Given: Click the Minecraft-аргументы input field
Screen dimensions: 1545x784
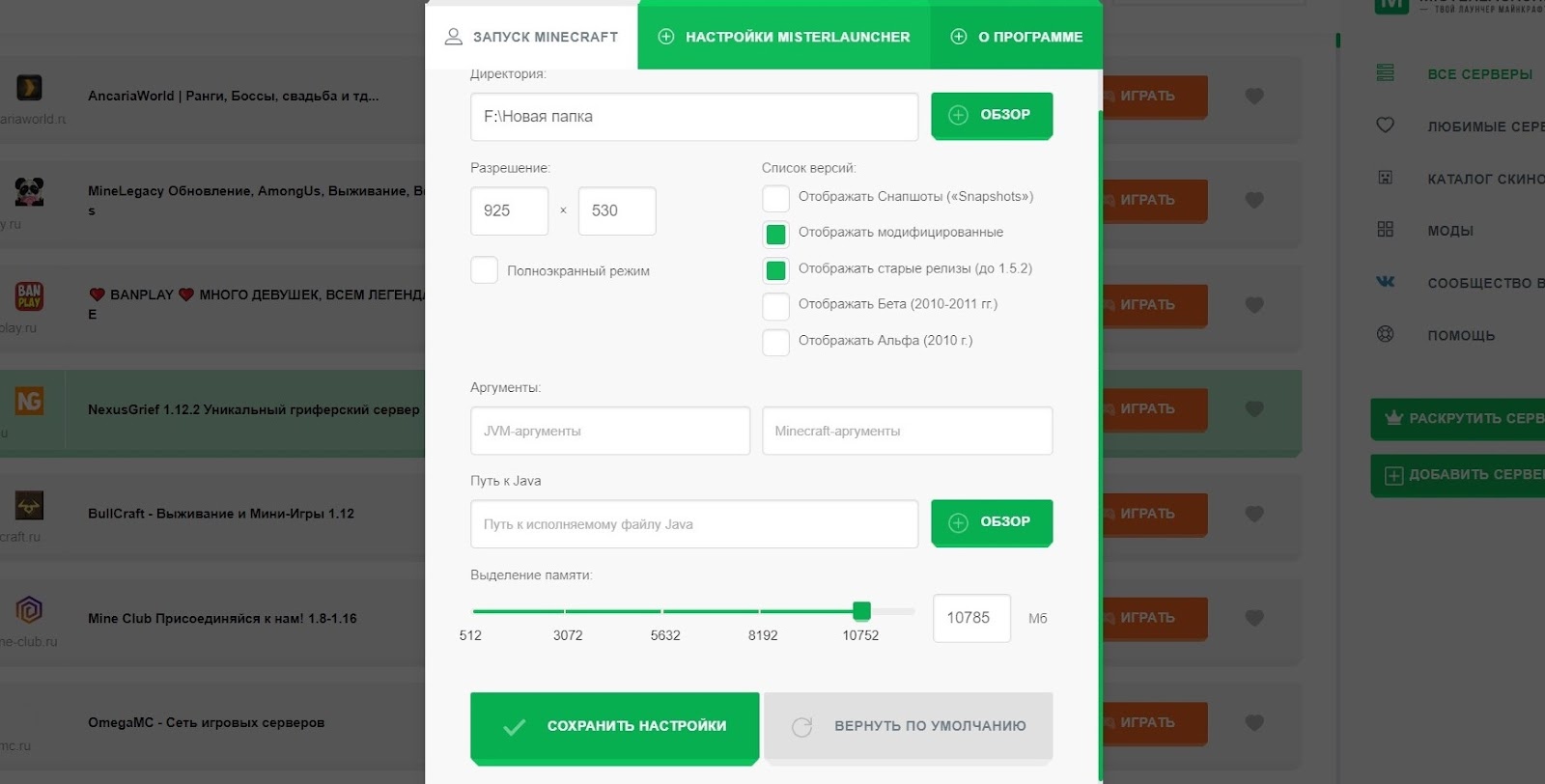Looking at the screenshot, I should point(908,431).
